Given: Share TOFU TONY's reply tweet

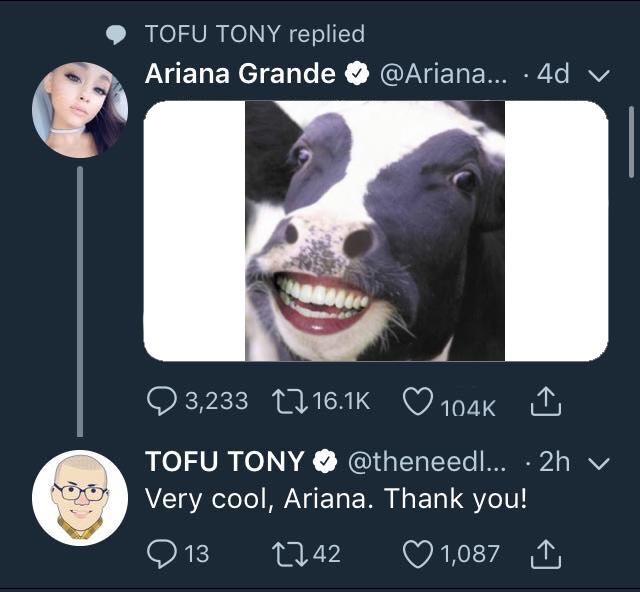Looking at the screenshot, I should [x=545, y=552].
